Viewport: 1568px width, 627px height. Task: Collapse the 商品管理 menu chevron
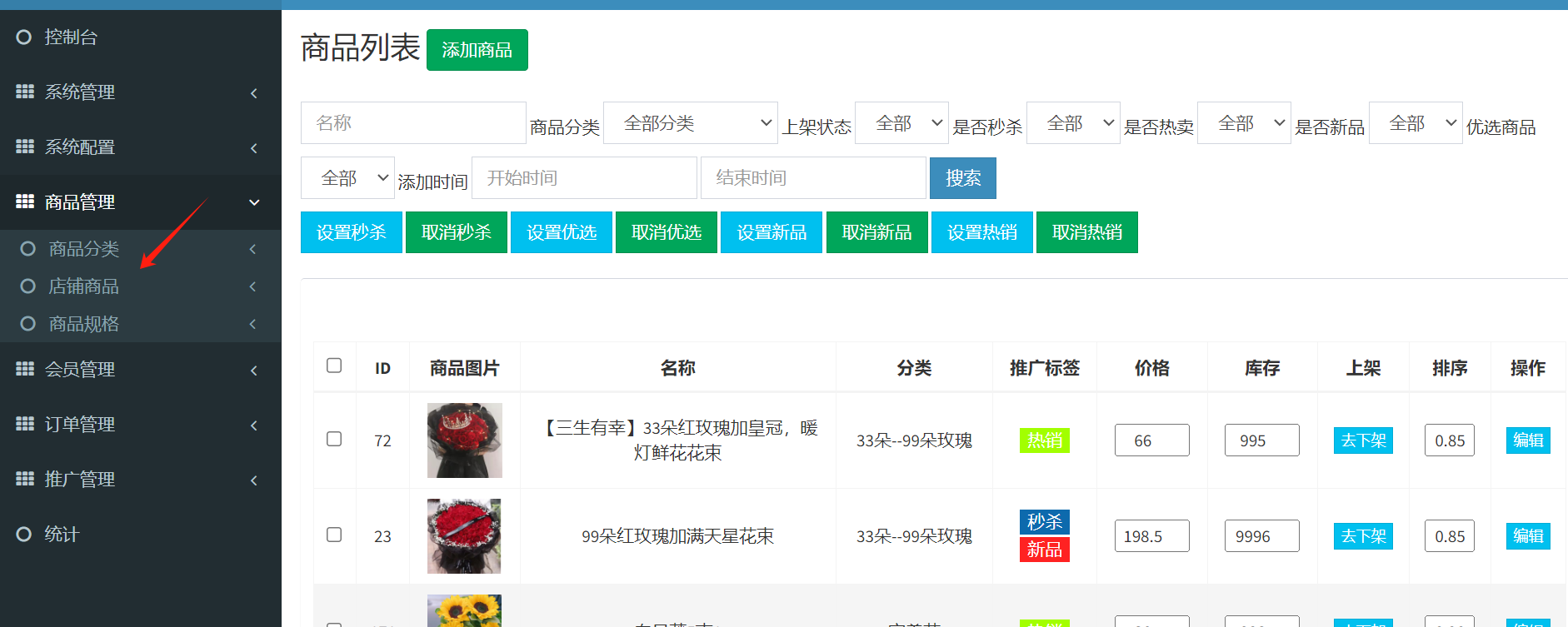pyautogui.click(x=254, y=202)
